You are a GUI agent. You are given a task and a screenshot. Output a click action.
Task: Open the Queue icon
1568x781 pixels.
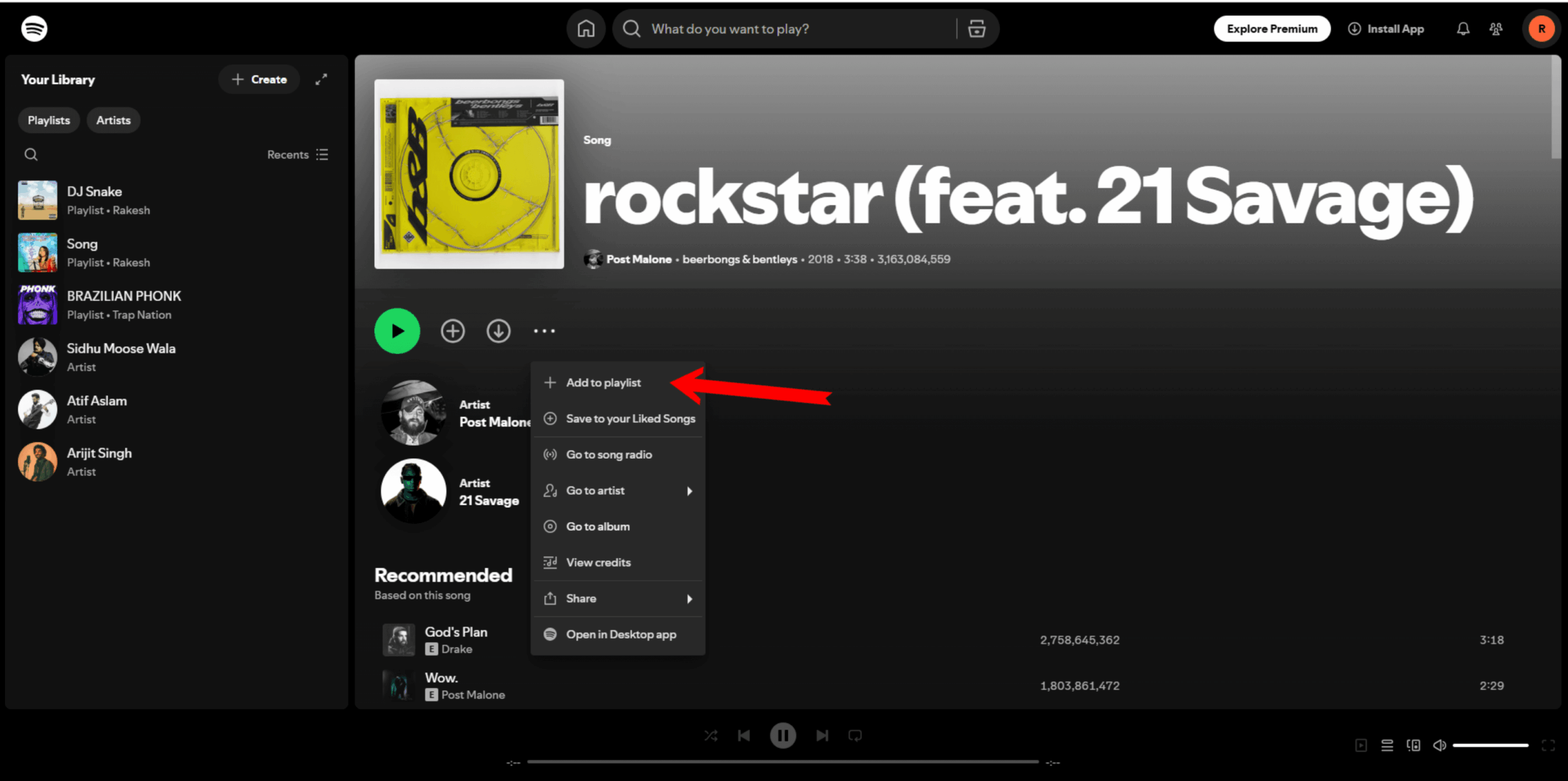[1387, 745]
